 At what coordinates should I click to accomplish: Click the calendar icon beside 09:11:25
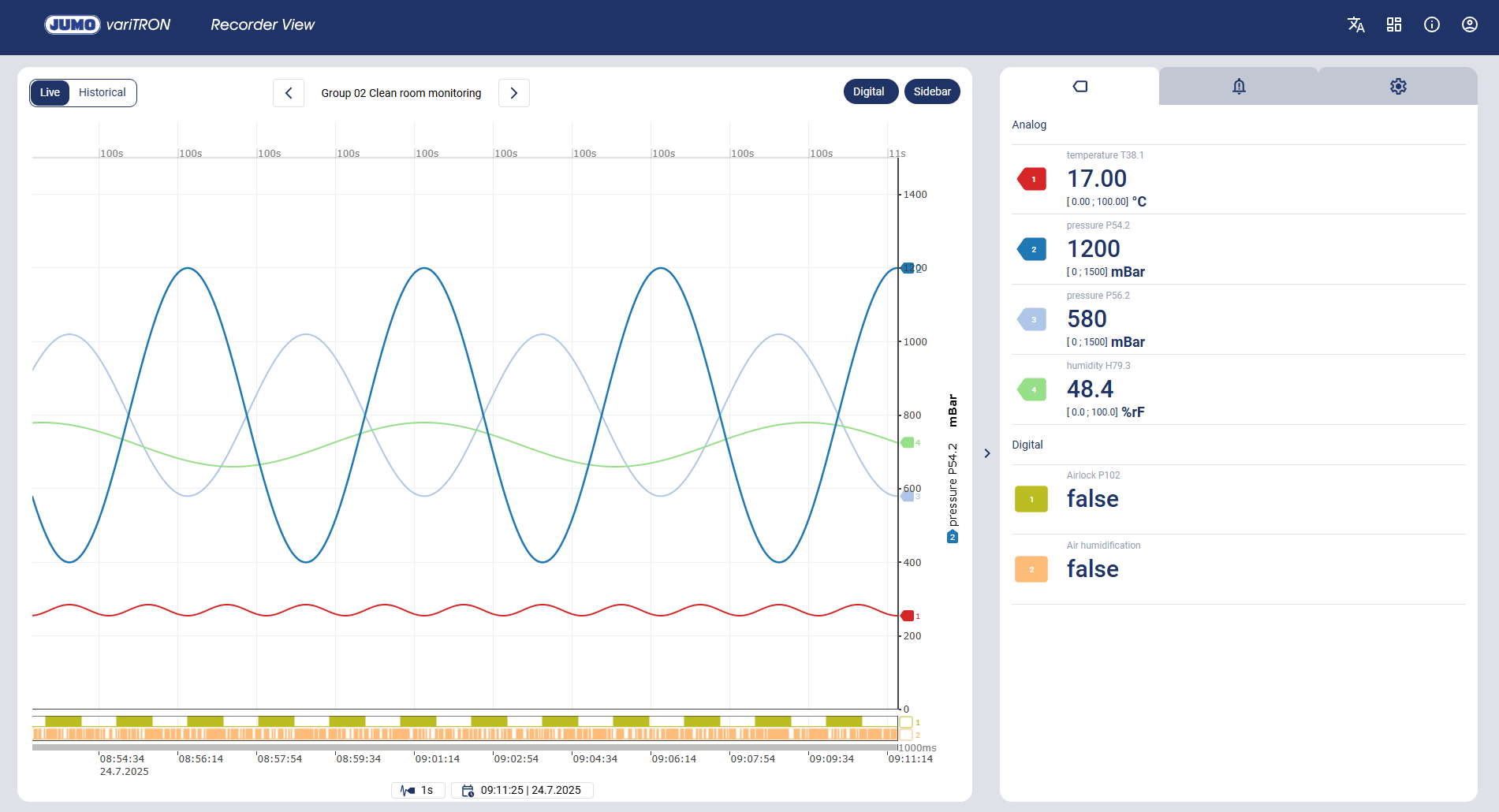(468, 790)
